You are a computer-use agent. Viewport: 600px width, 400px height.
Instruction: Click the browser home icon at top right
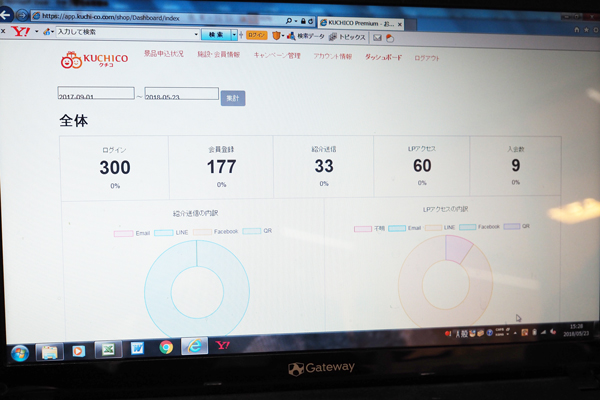(x=577, y=29)
